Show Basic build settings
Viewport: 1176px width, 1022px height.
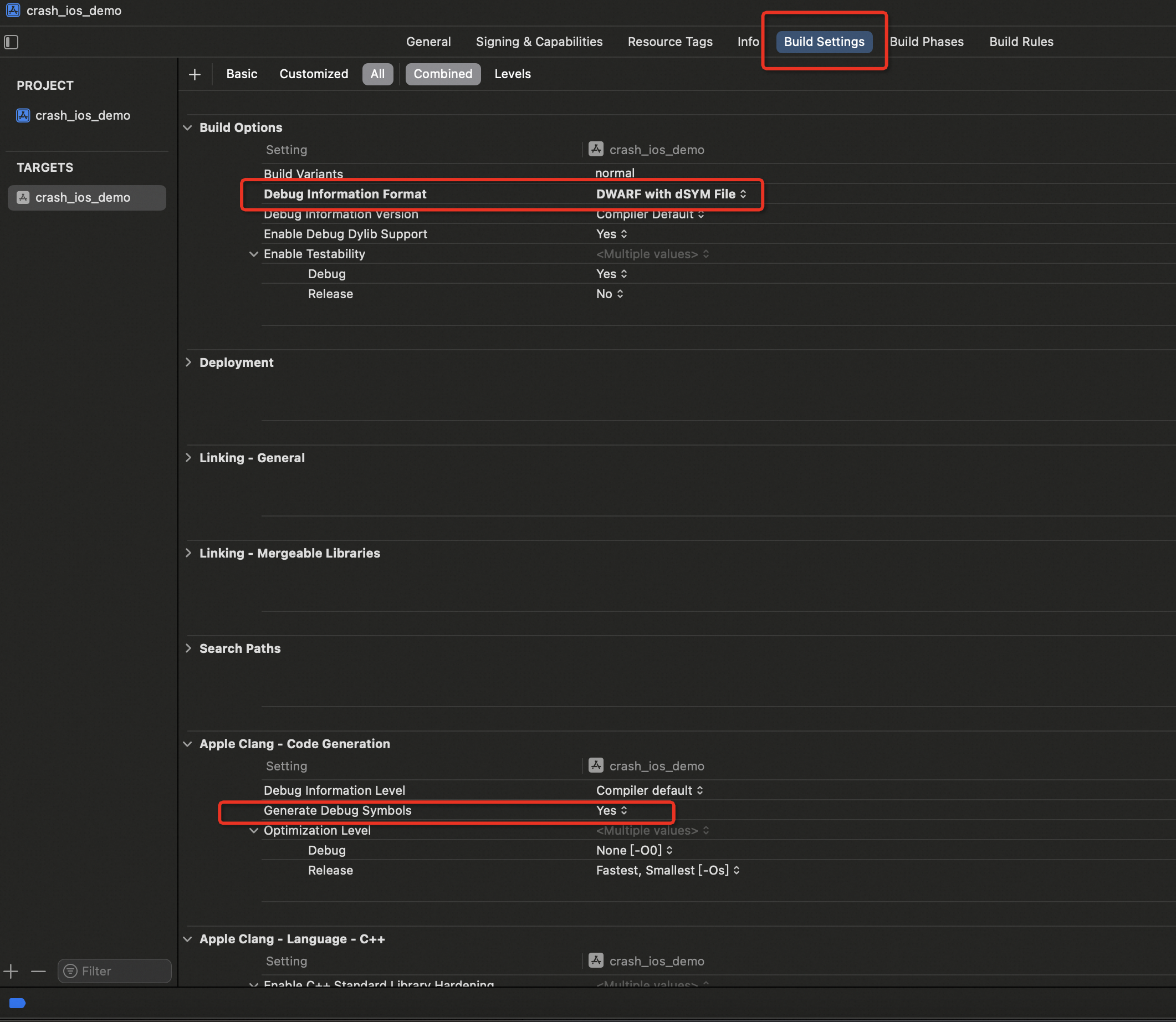click(x=242, y=74)
